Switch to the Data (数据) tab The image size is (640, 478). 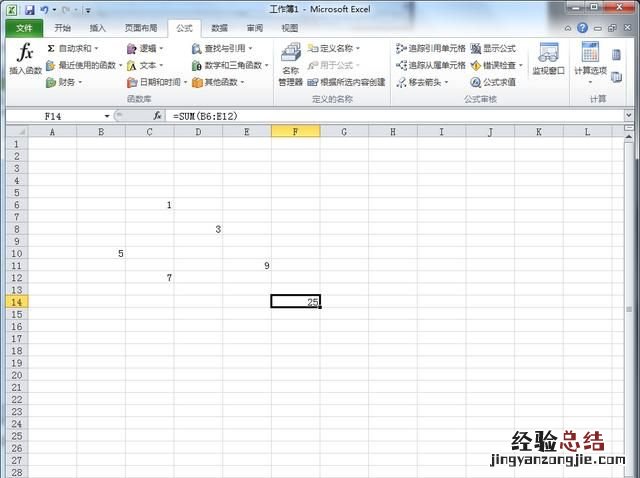click(x=219, y=28)
